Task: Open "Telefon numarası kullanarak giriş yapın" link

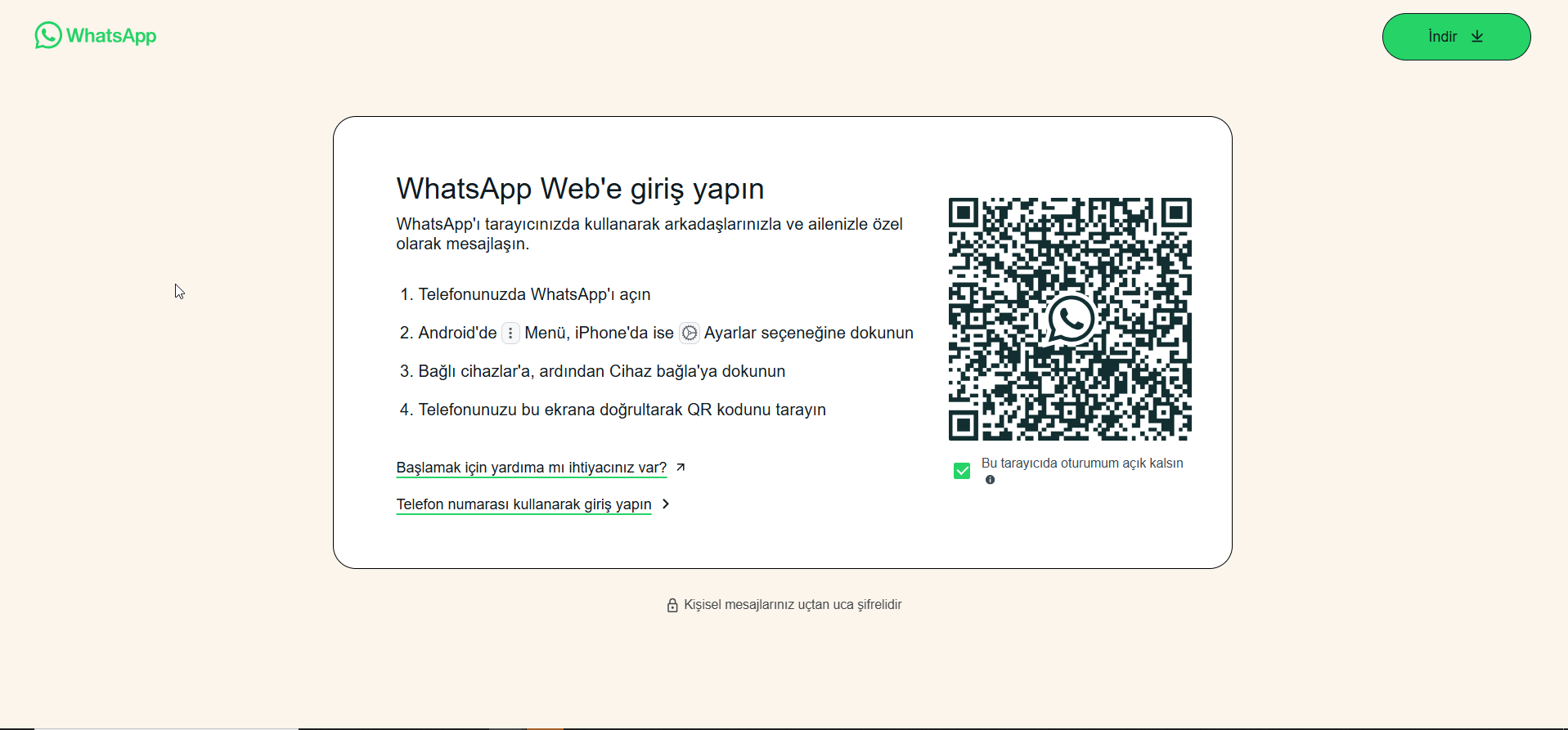Action: [x=523, y=504]
